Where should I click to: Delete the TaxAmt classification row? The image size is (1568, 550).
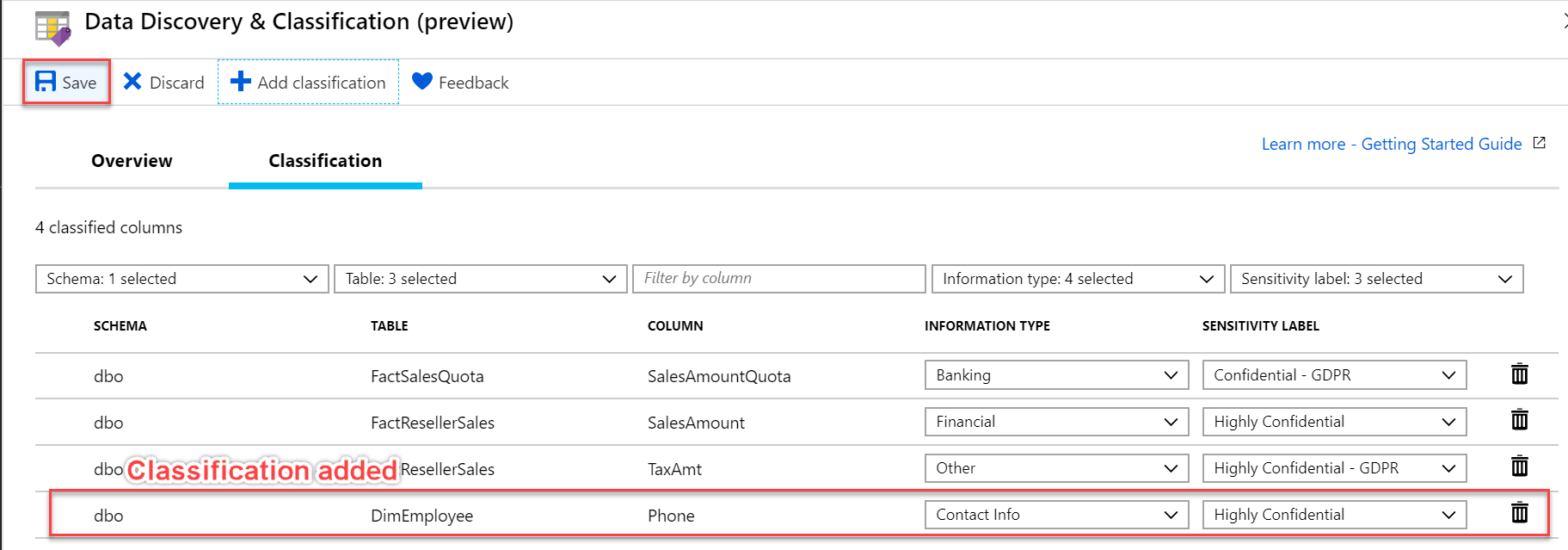tap(1520, 467)
